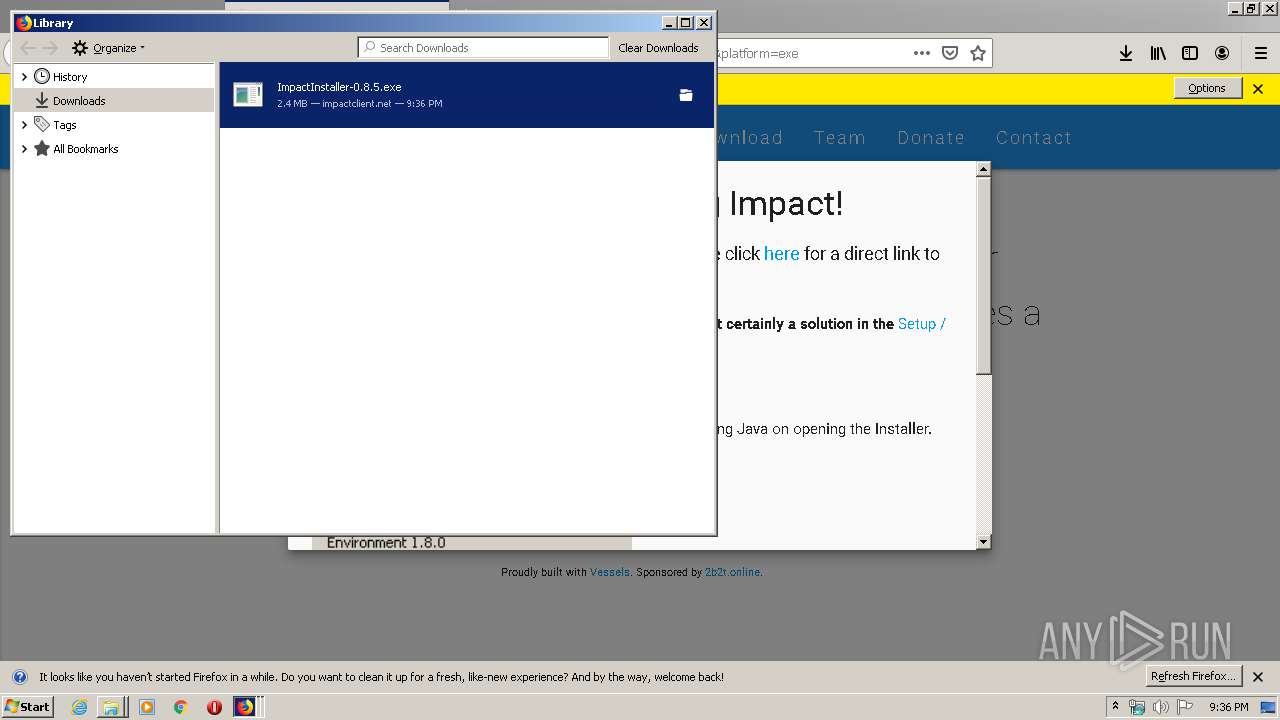Switch to Firefox taskbar button

pyautogui.click(x=247, y=707)
